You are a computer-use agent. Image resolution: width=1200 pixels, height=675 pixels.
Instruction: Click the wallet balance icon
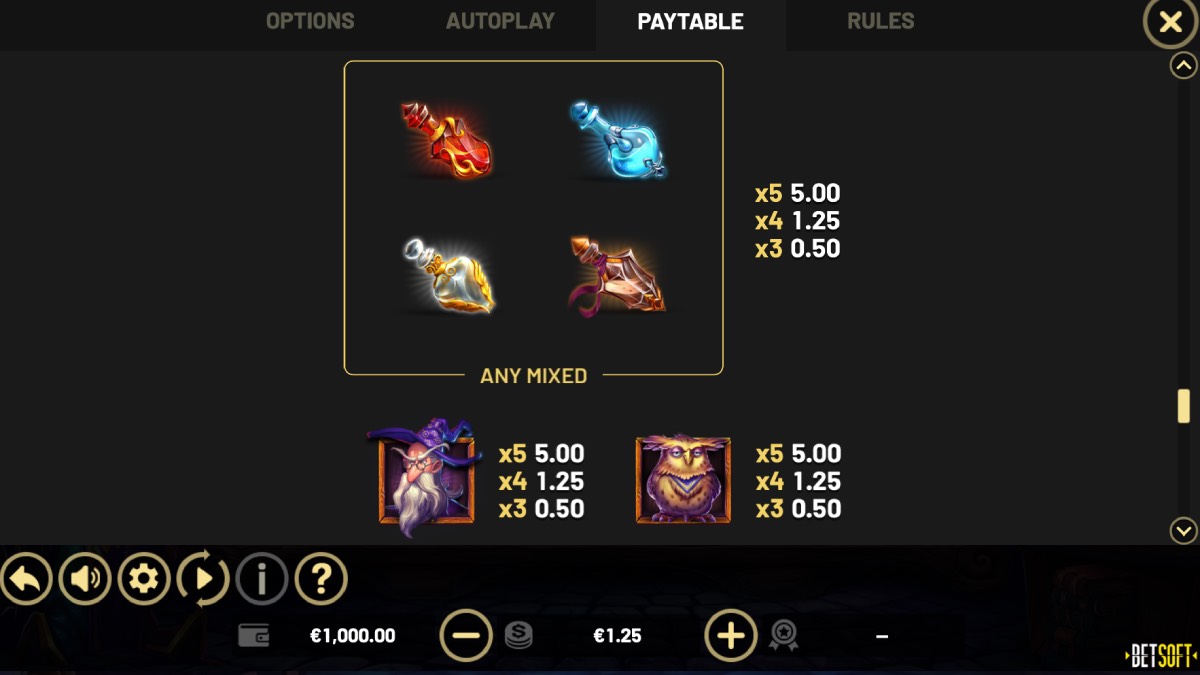tap(254, 635)
